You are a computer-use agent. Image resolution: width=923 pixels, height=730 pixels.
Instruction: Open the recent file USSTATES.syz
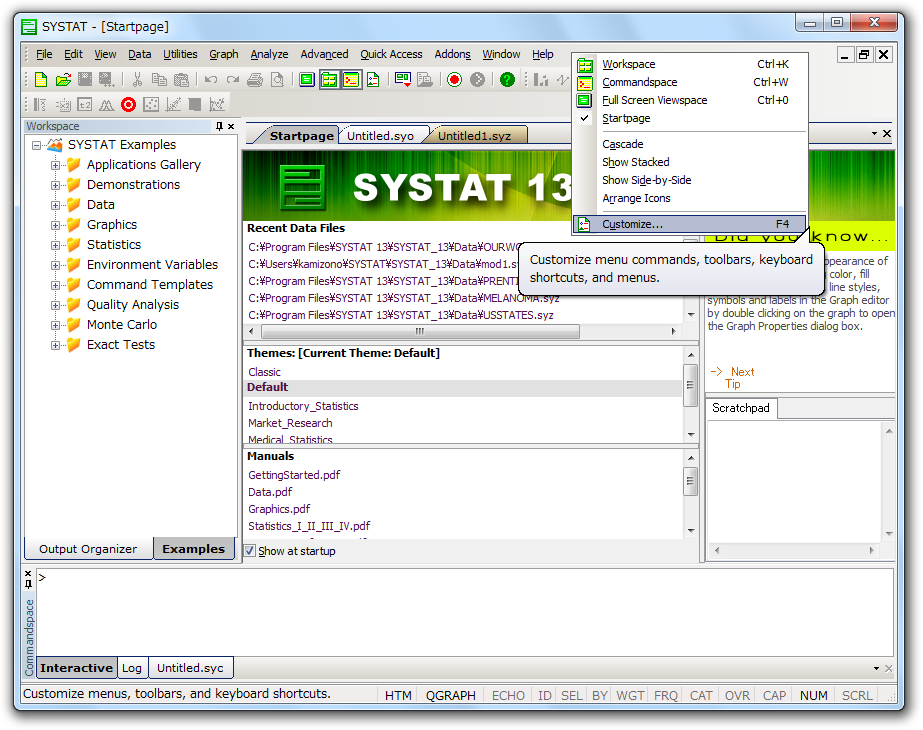tap(401, 316)
